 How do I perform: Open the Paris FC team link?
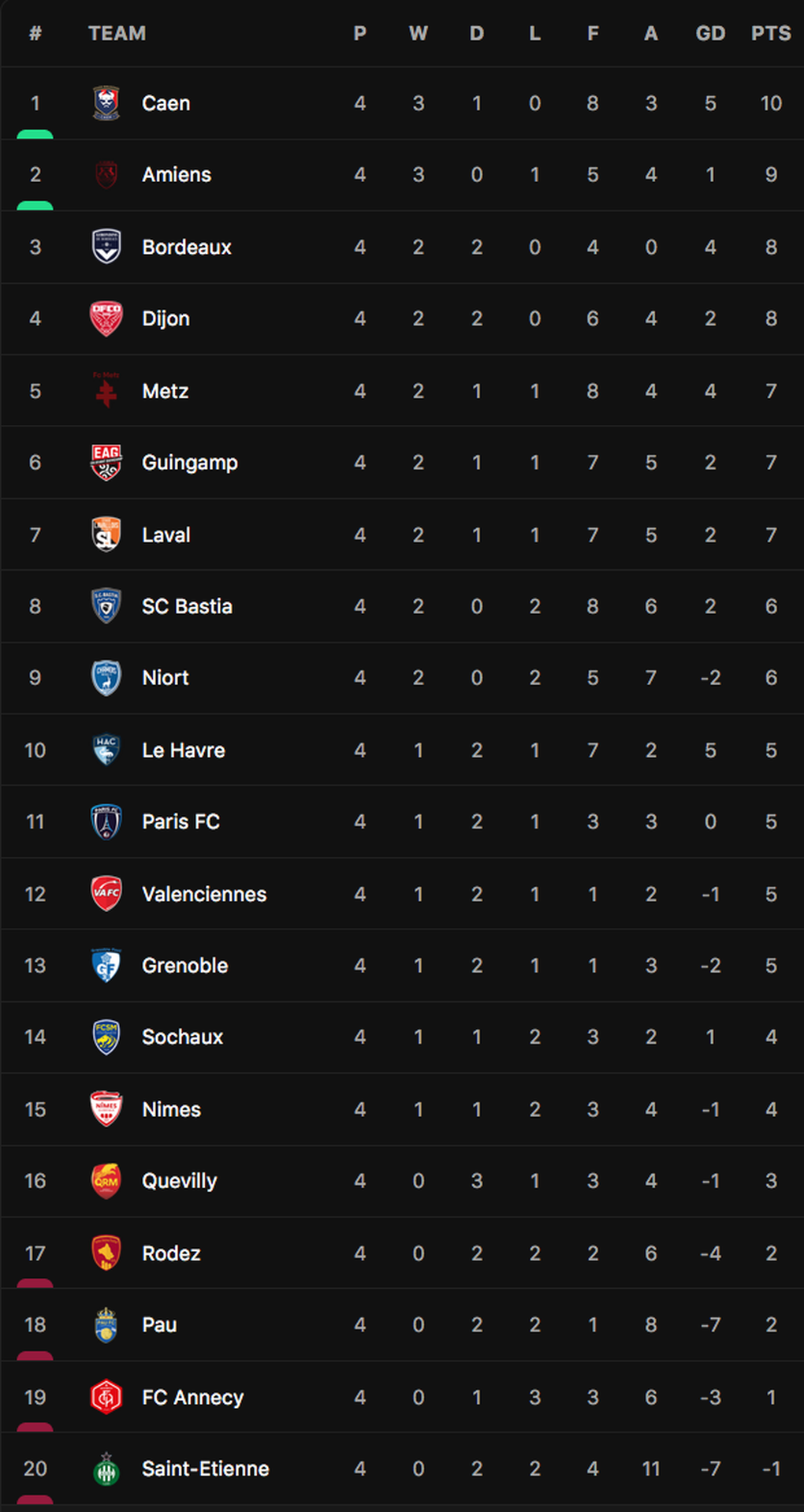pyautogui.click(x=181, y=821)
